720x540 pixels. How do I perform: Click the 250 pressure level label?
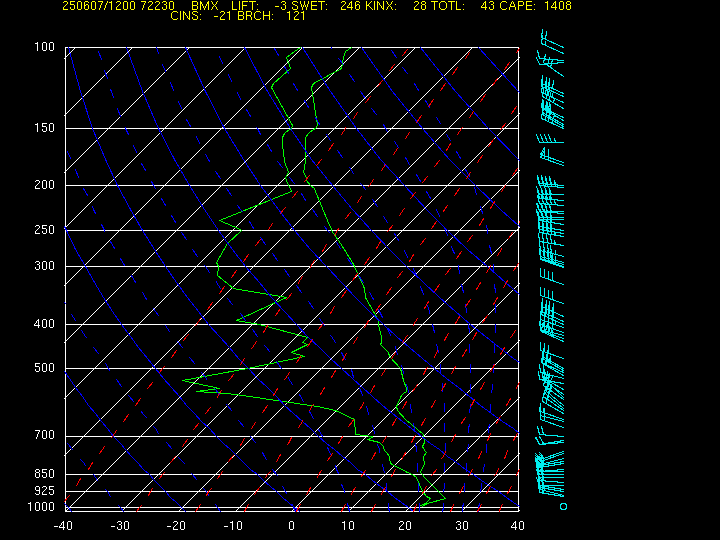click(x=45, y=229)
